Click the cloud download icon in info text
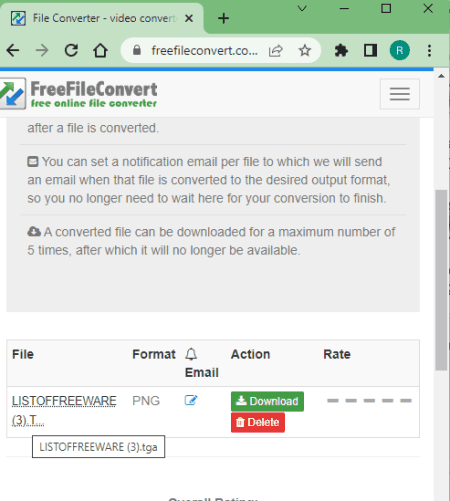Image resolution: width=450 pixels, height=501 pixels. pos(34,231)
